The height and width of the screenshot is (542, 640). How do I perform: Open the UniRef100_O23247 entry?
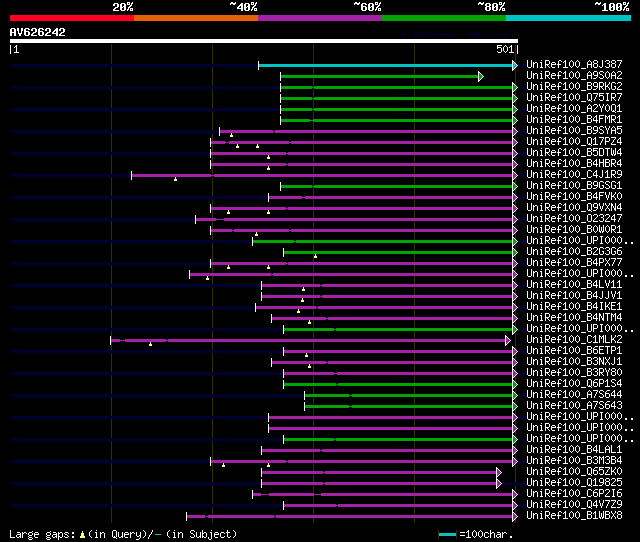[574, 219]
